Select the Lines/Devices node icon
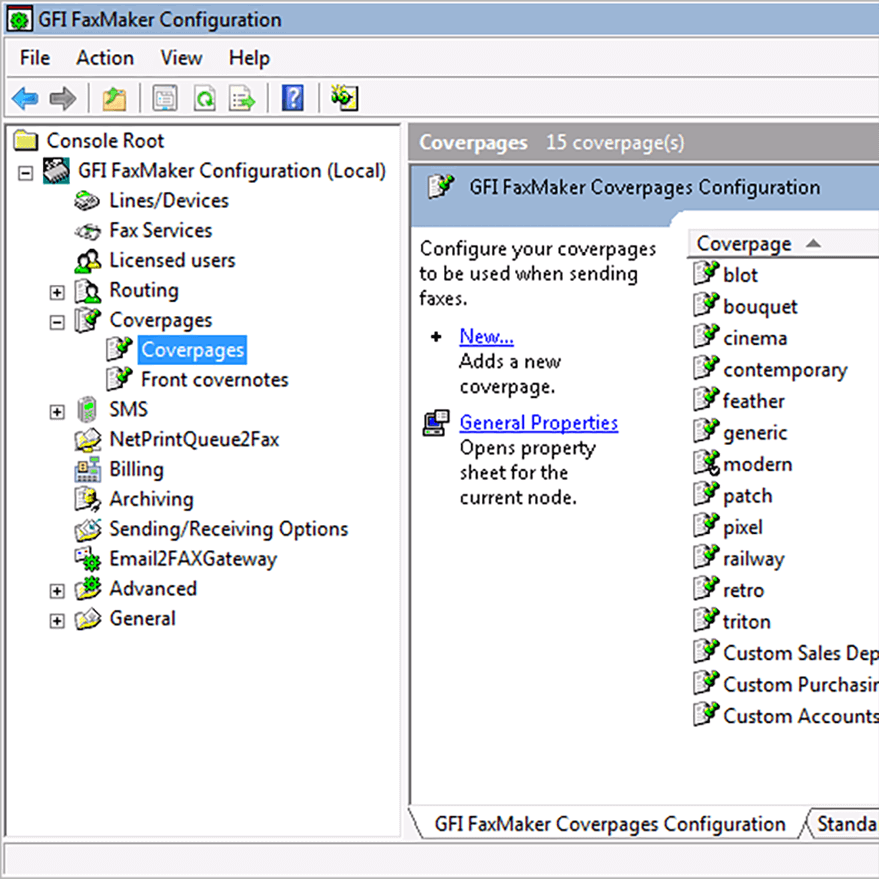This screenshot has width=879, height=879. [88, 201]
